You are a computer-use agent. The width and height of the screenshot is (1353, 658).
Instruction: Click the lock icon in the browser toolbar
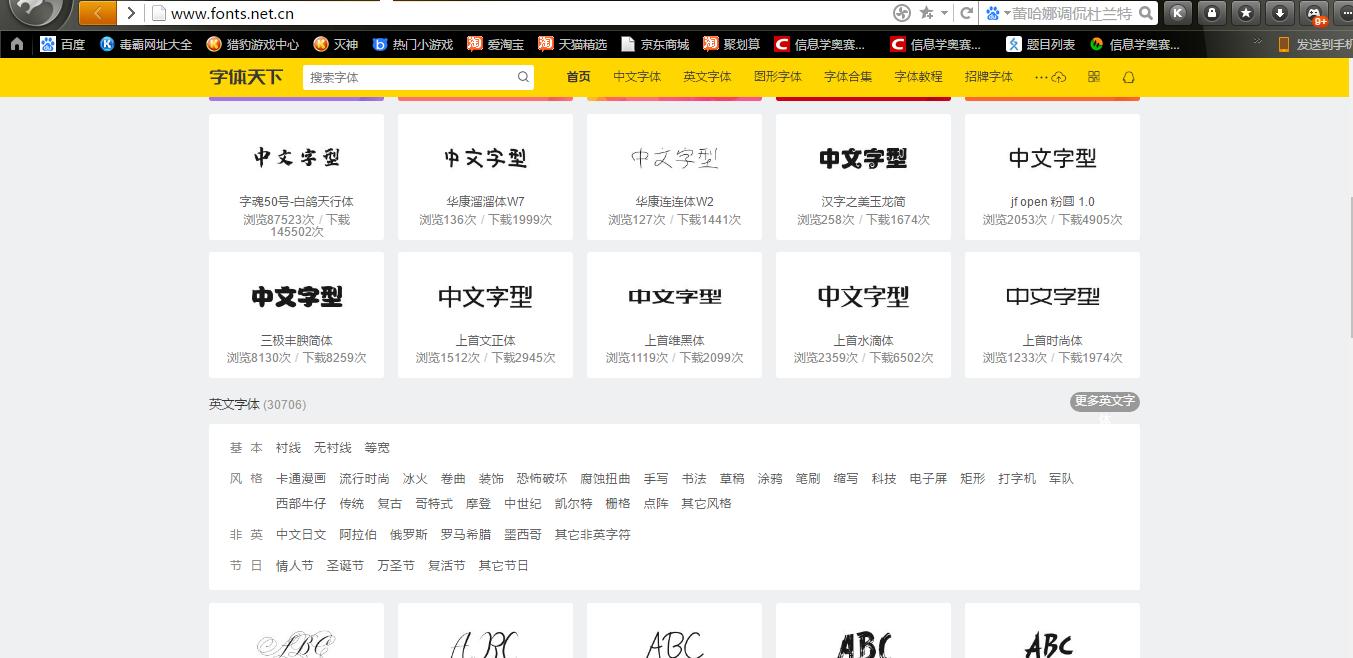click(1210, 15)
